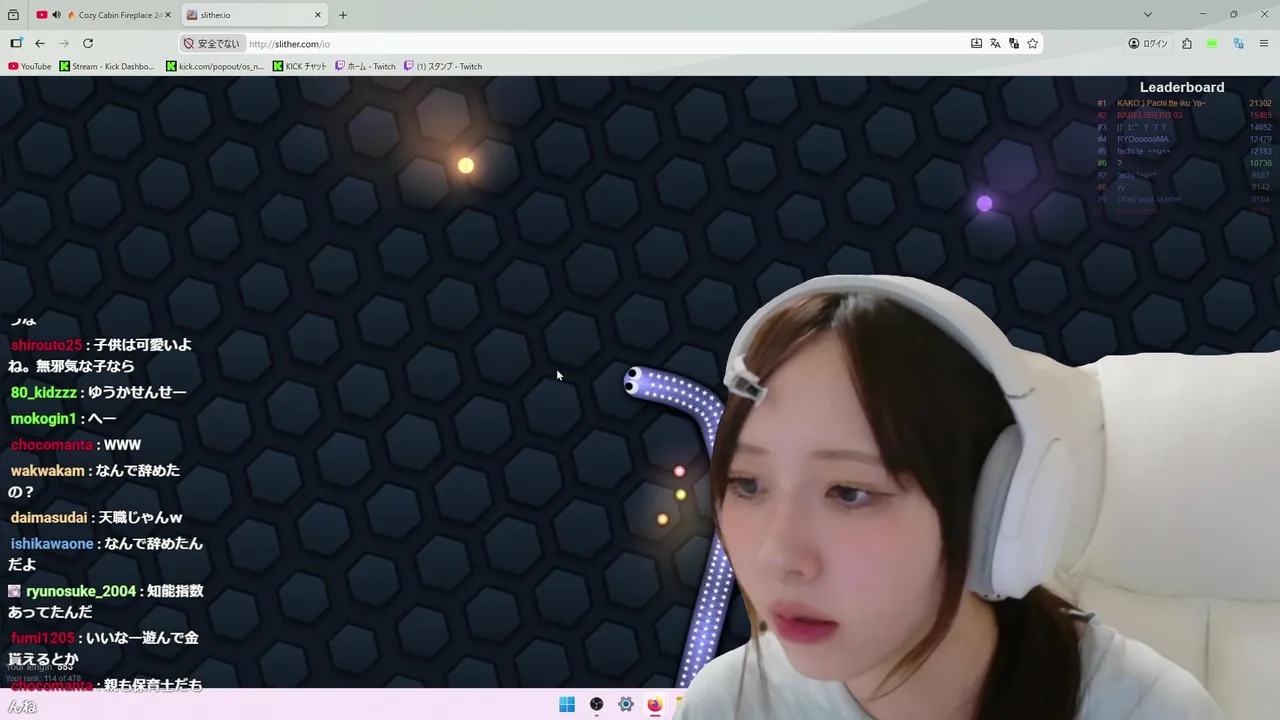Click chat username fumi1205
The height and width of the screenshot is (720, 1280).
[43, 638]
